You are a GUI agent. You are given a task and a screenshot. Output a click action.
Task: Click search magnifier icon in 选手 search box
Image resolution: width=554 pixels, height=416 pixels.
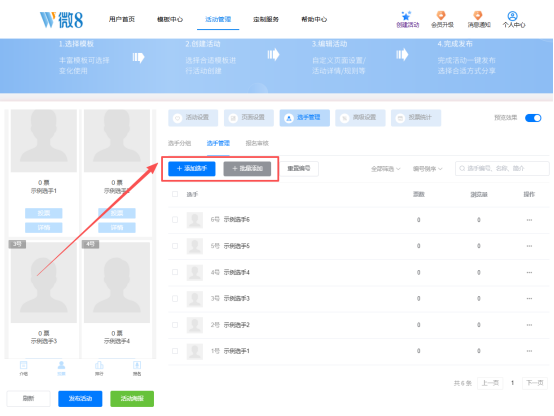(462, 169)
